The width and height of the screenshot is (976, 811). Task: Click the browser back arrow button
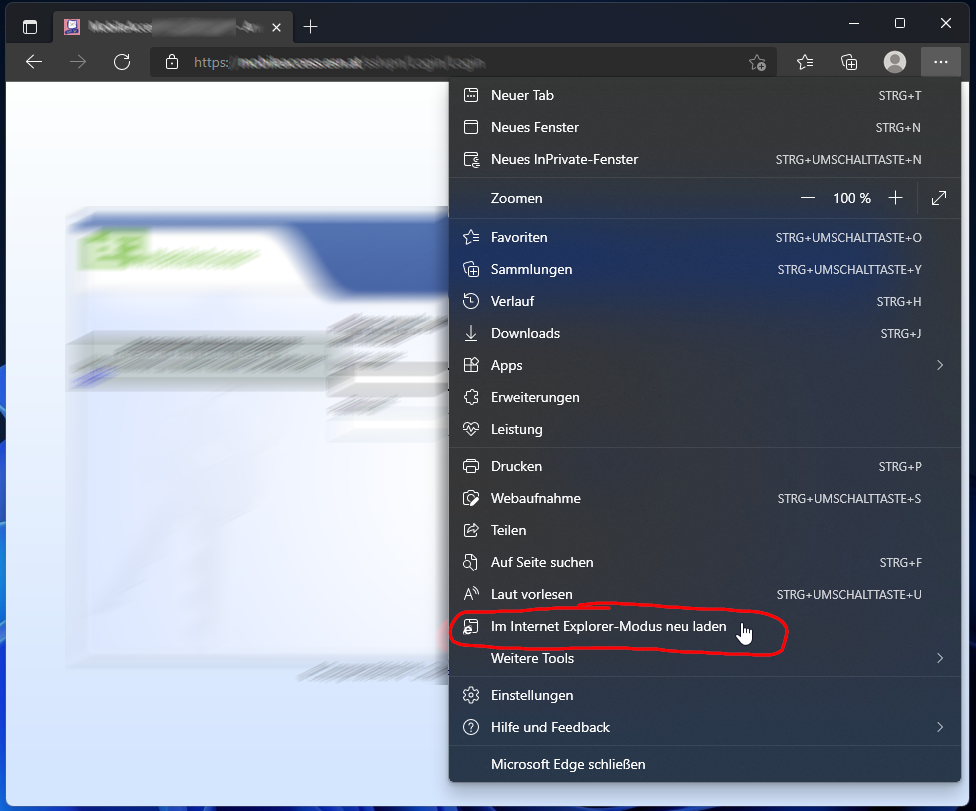pyautogui.click(x=34, y=62)
